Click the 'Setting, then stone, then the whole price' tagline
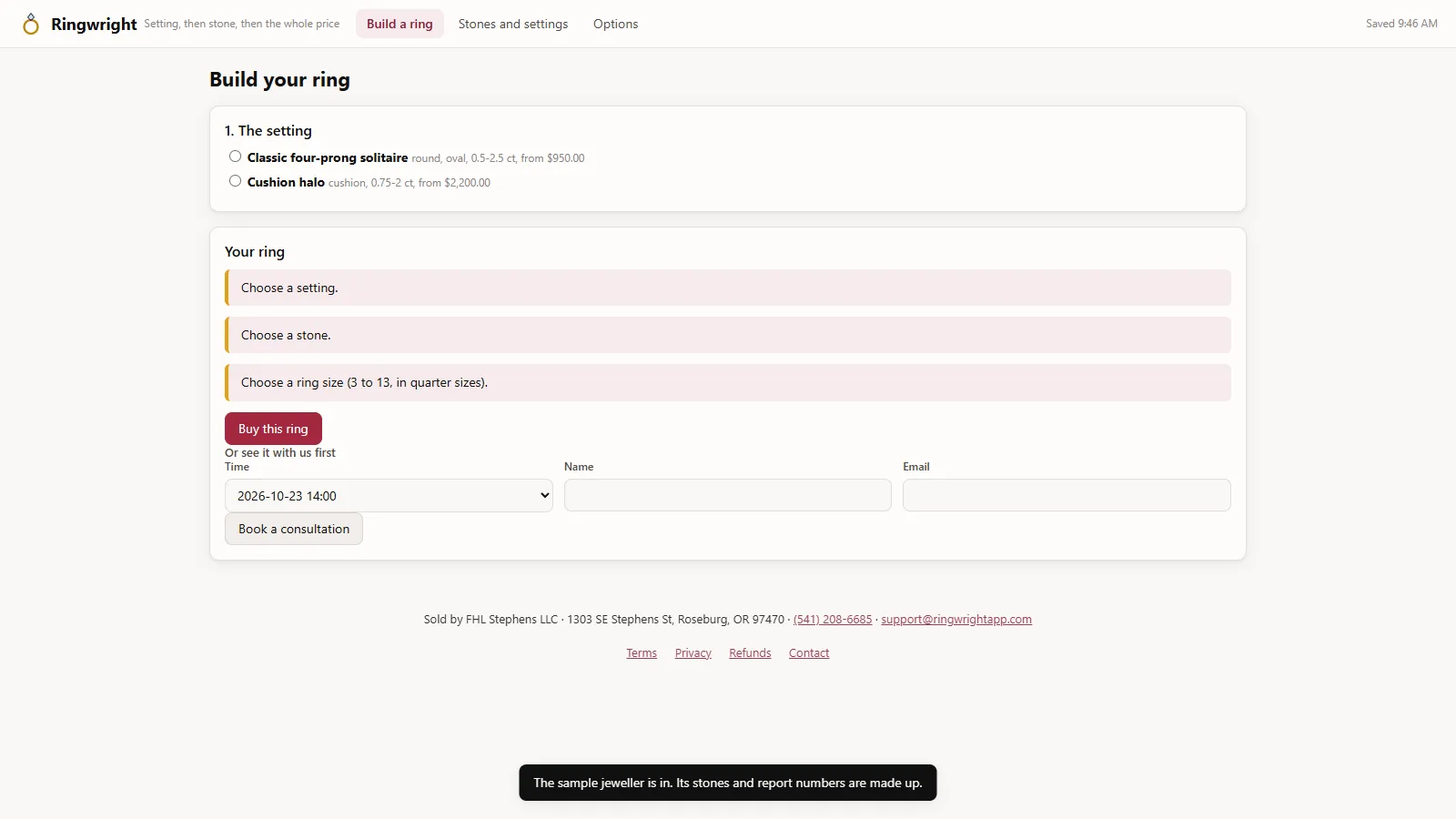The height and width of the screenshot is (819, 1456). coord(242,24)
